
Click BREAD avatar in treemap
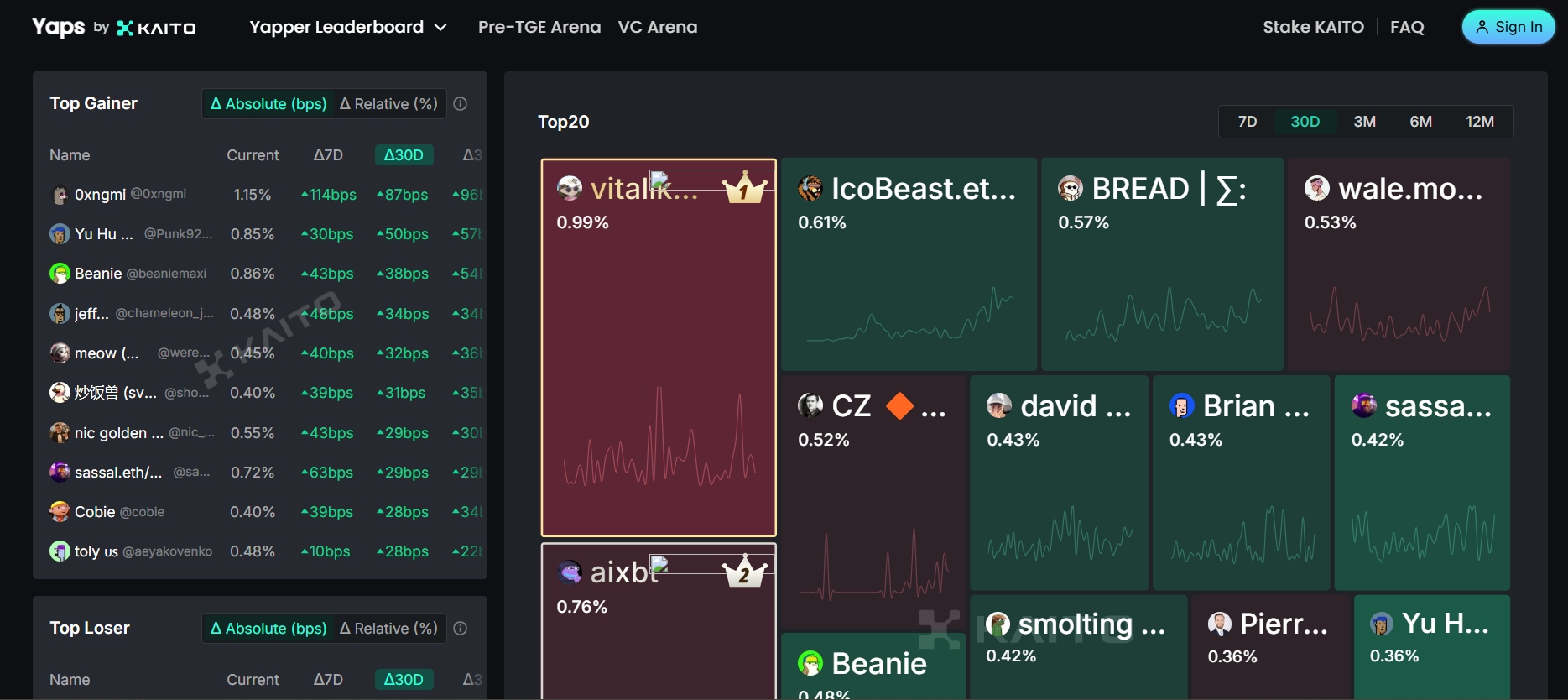pyautogui.click(x=1071, y=189)
